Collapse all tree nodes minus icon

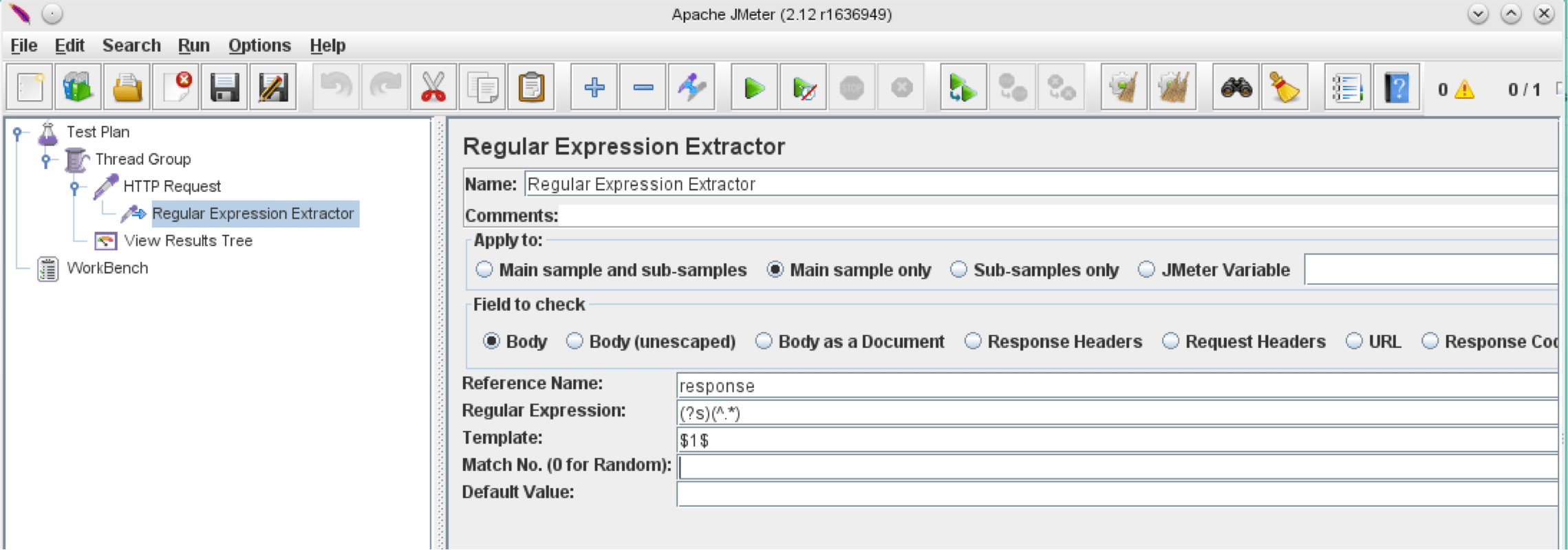(x=643, y=88)
